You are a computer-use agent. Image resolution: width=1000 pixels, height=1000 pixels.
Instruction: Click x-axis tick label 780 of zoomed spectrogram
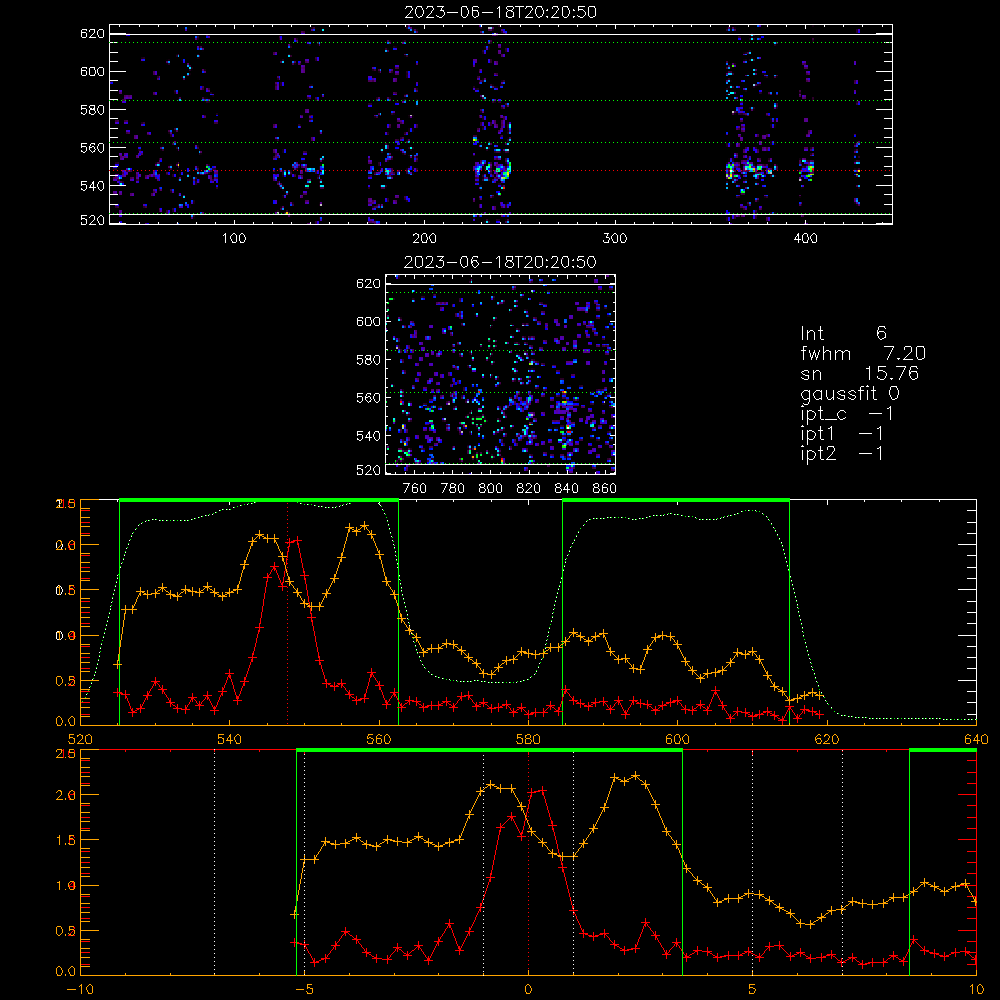(x=453, y=489)
